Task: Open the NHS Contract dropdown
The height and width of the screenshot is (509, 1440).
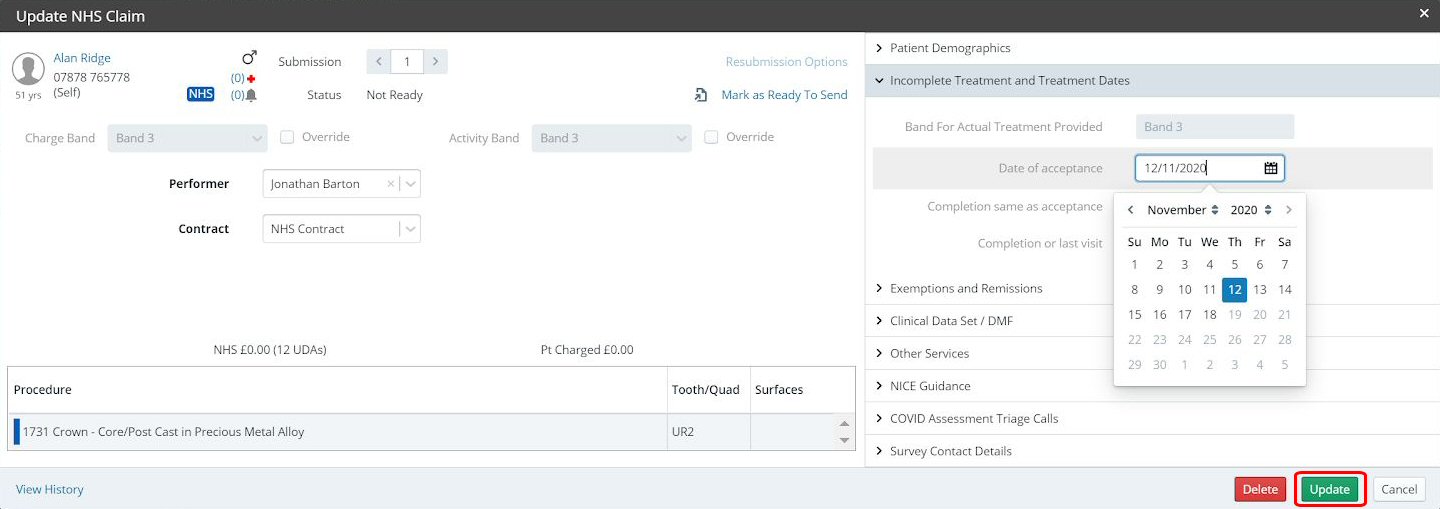Action: point(410,229)
